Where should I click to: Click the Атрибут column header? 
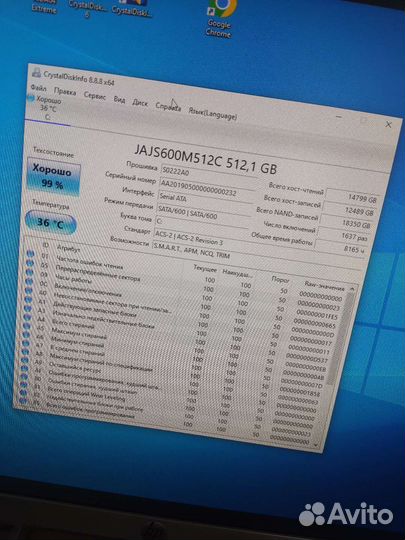(69, 248)
